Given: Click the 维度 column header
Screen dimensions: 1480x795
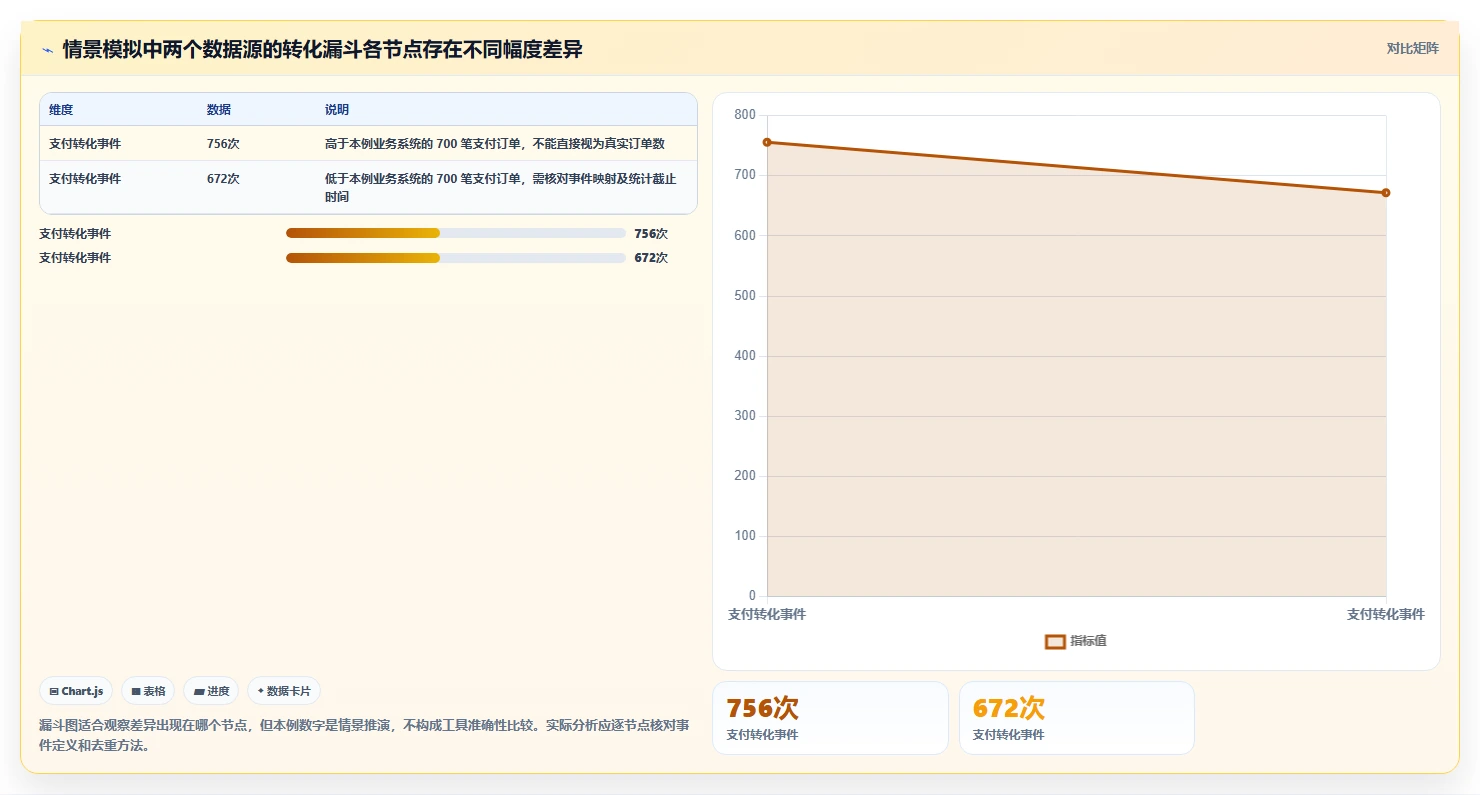Looking at the screenshot, I should pos(61,110).
